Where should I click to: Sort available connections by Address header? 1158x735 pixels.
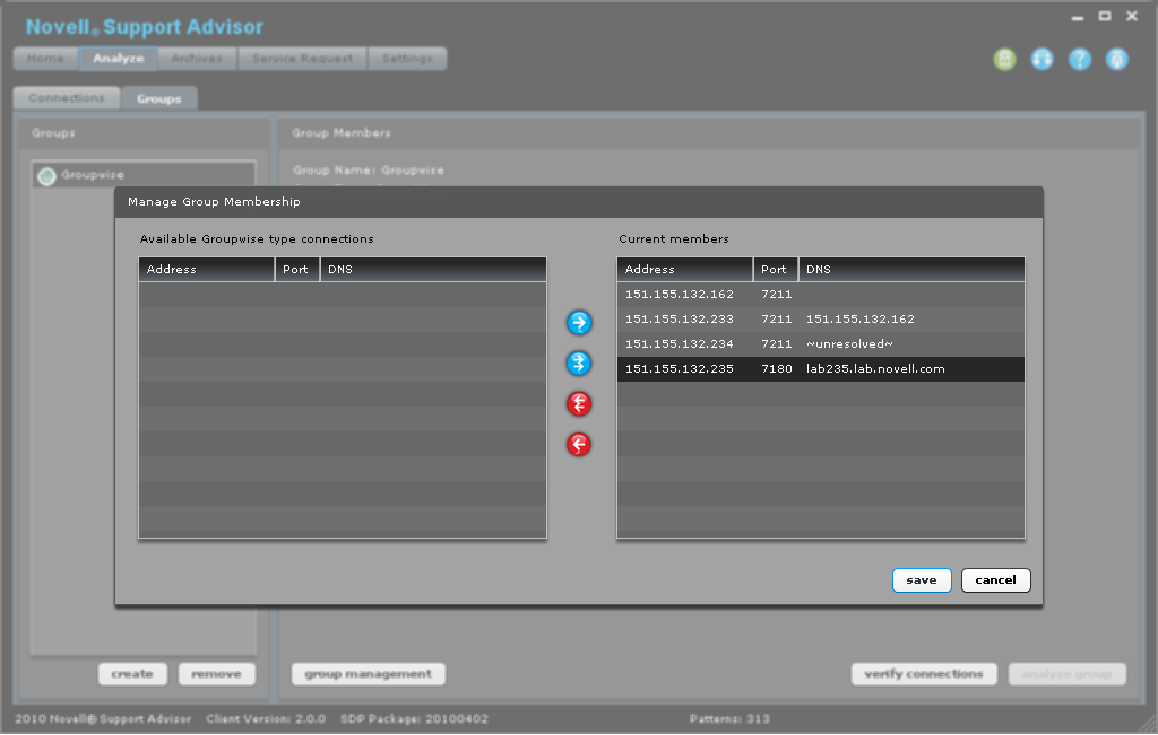click(x=207, y=270)
